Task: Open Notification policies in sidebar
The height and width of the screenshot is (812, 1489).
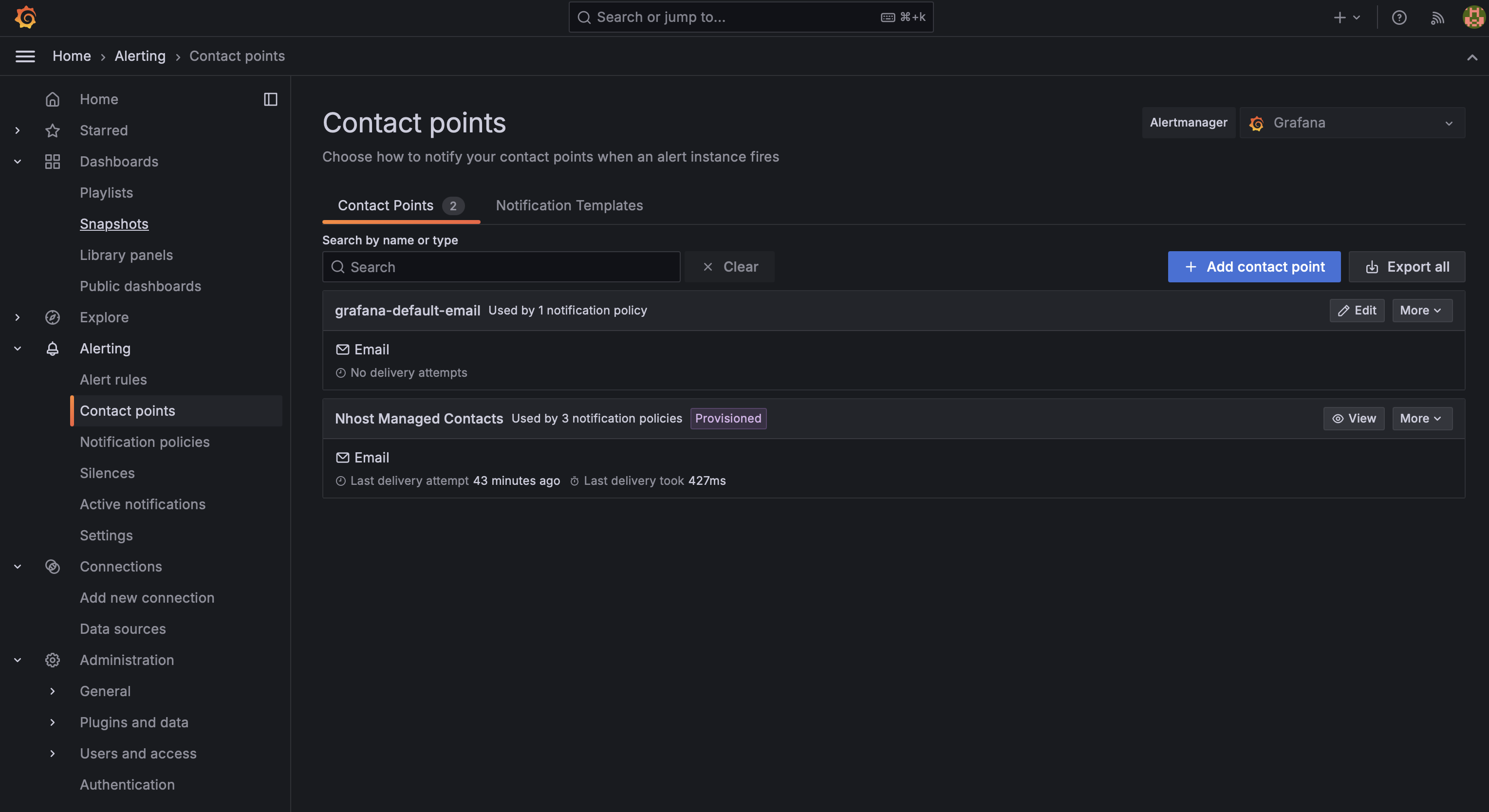Action: coord(145,442)
